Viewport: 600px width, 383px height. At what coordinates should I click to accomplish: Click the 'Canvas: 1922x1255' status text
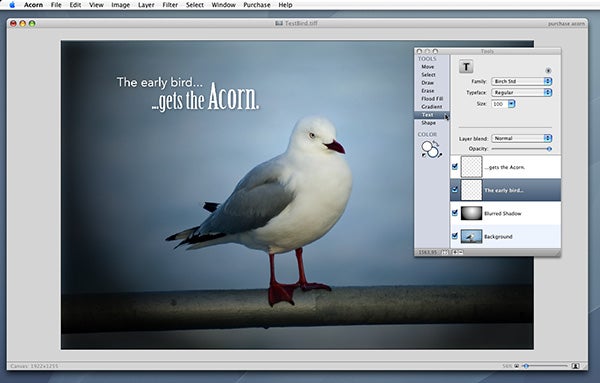coord(34,366)
